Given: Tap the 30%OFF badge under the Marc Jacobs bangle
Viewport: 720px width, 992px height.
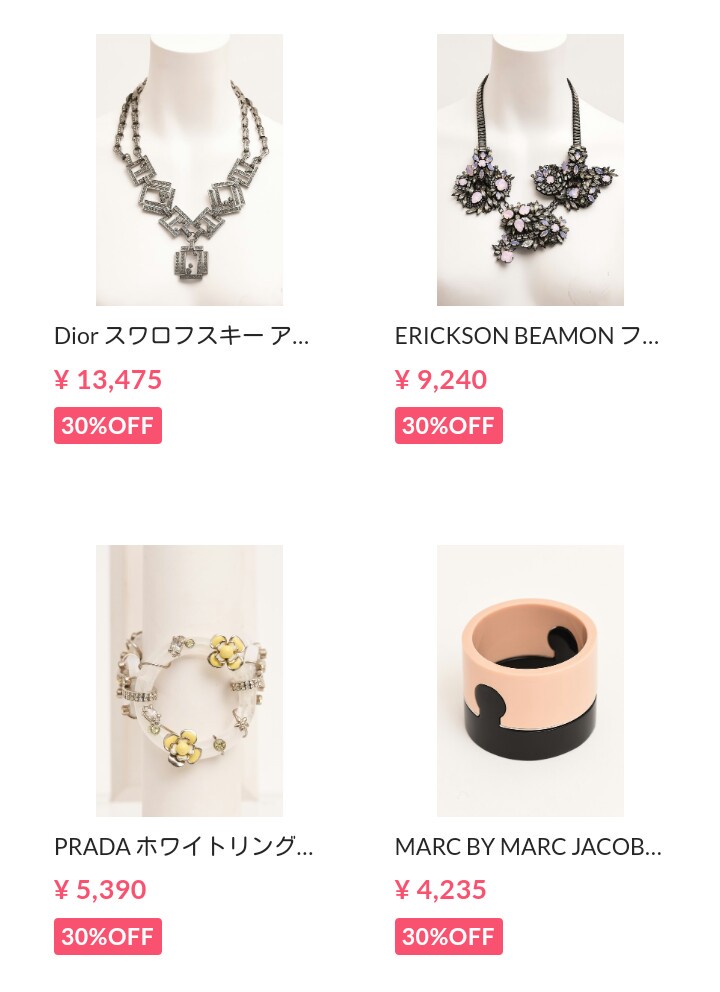Looking at the screenshot, I should (x=449, y=936).
